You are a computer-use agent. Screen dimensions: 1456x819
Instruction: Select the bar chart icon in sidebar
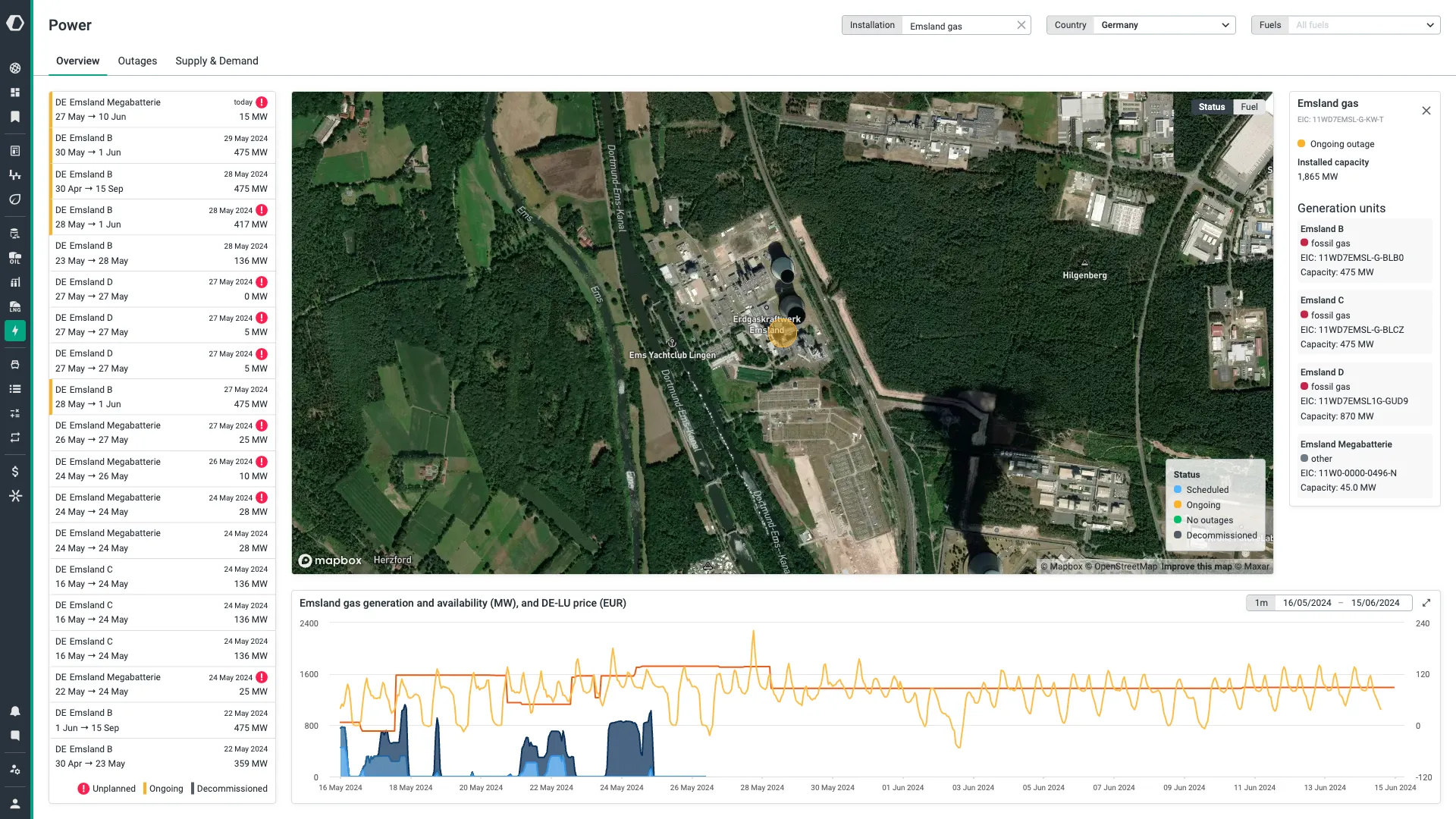pos(15,282)
